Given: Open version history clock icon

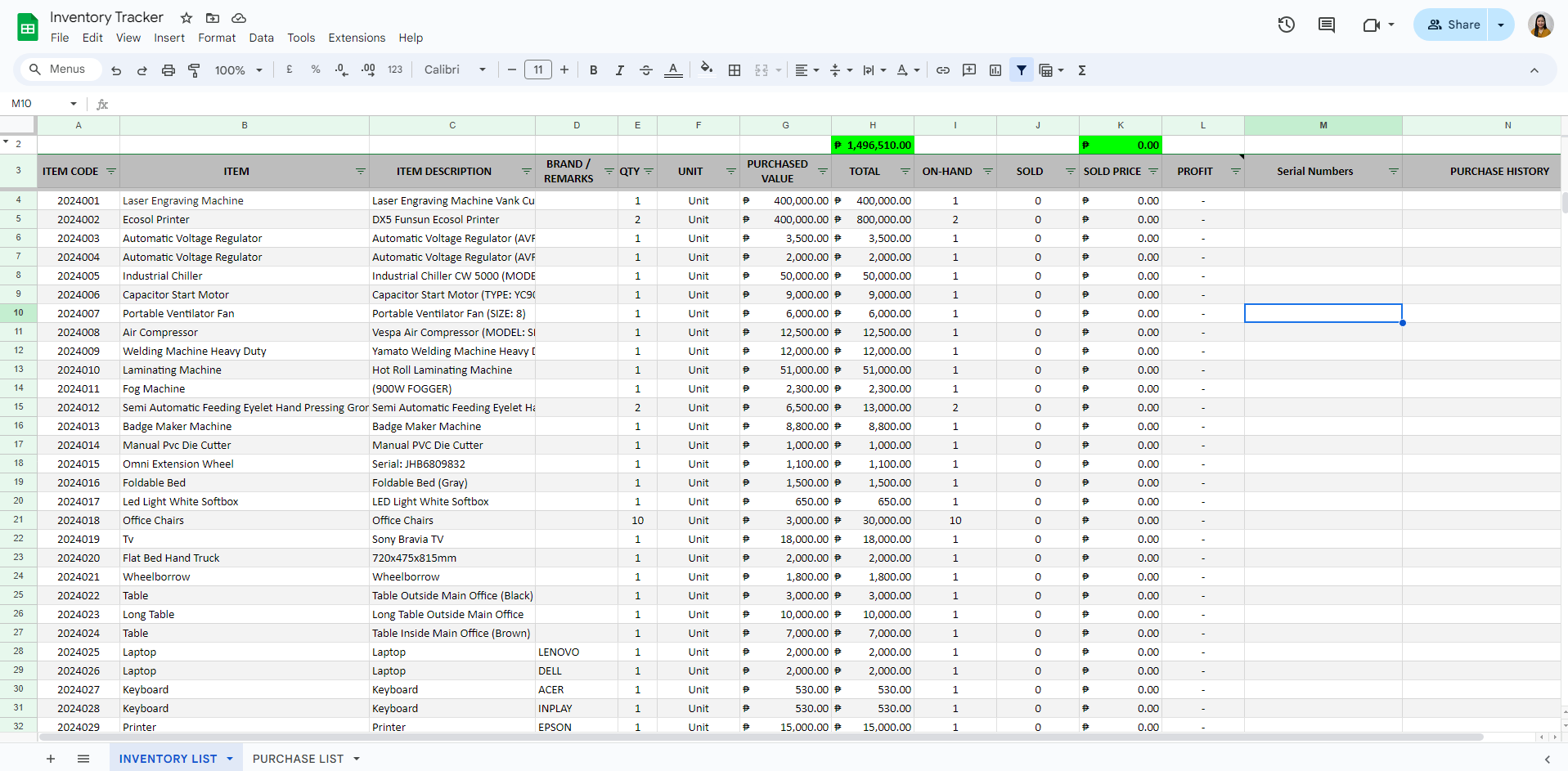Looking at the screenshot, I should click(1286, 25).
